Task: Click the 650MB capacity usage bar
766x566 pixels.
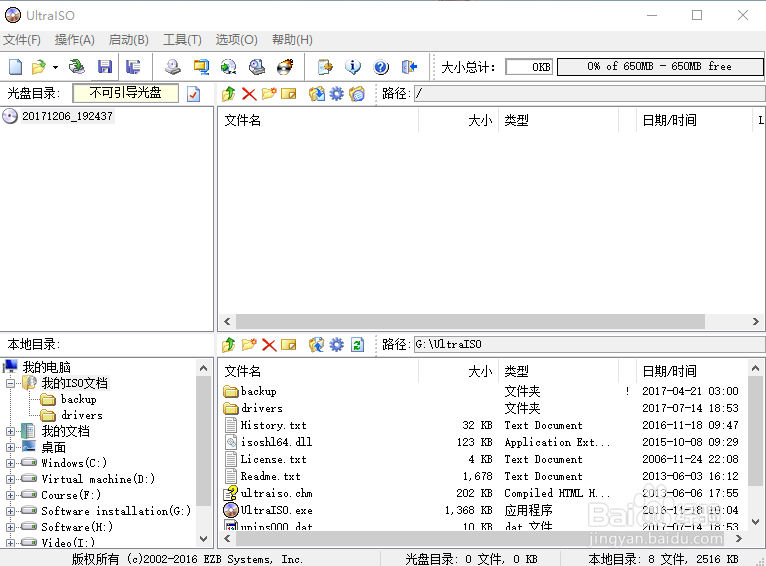Action: tap(660, 67)
